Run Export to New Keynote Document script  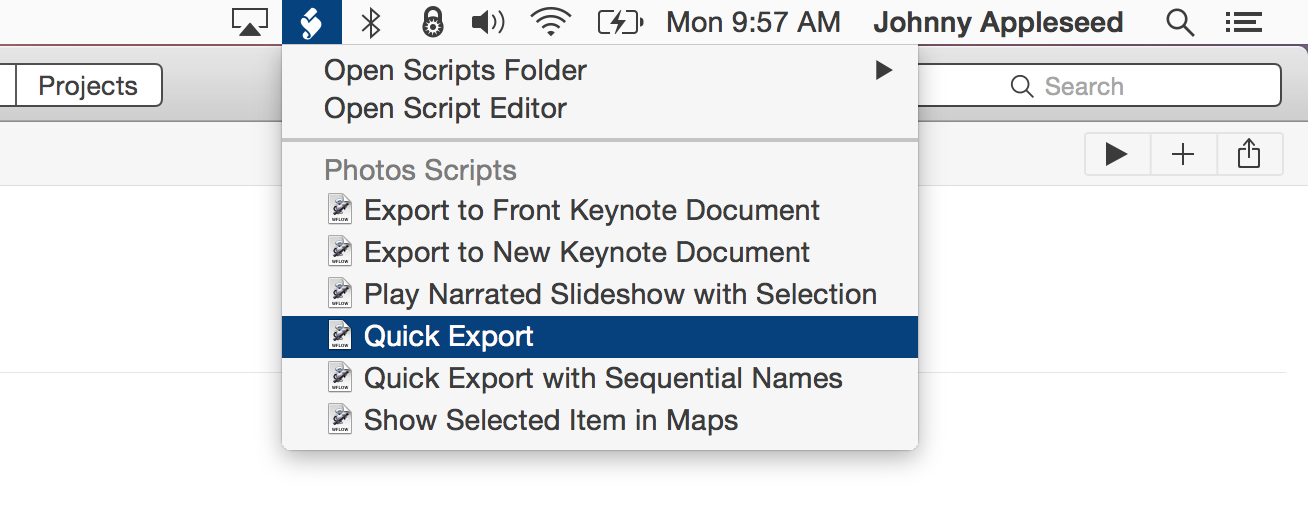pyautogui.click(x=600, y=253)
